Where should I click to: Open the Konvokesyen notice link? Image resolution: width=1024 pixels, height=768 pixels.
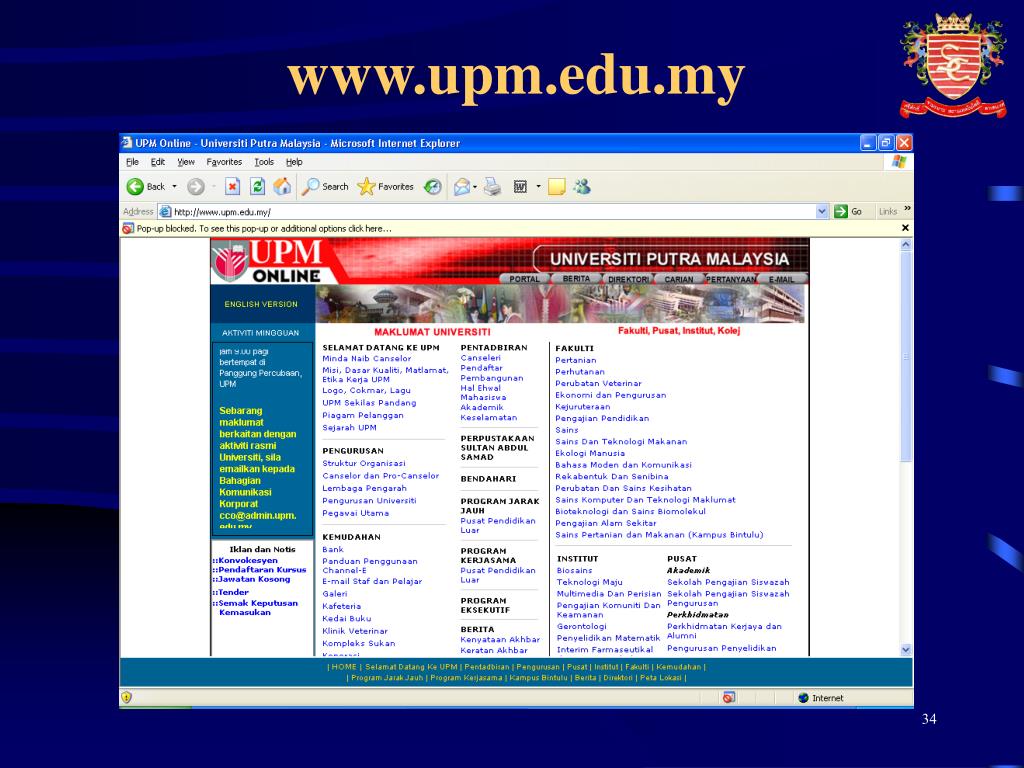(x=246, y=560)
